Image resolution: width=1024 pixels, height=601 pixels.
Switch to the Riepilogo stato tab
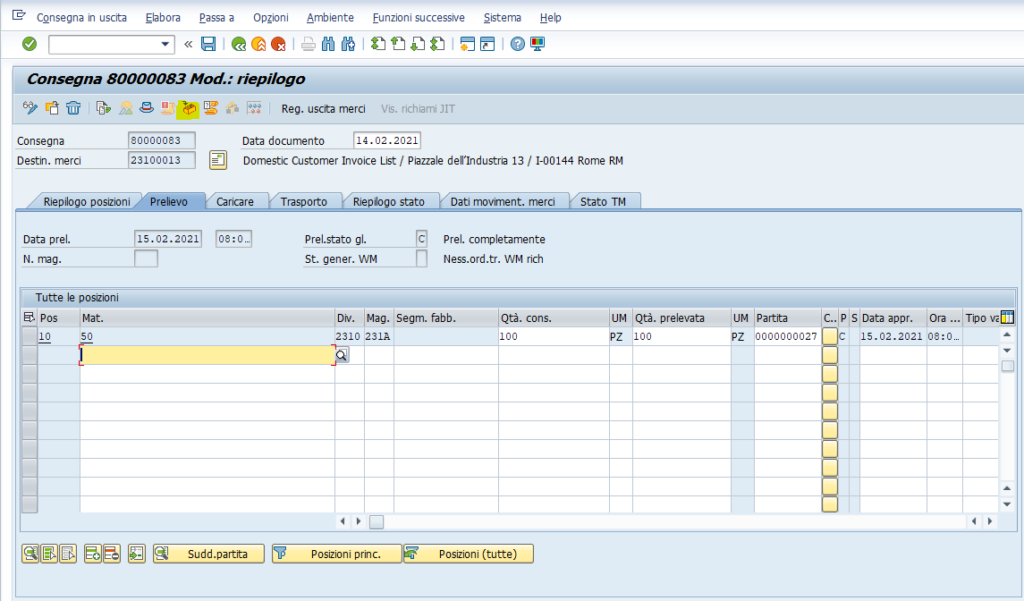tap(389, 202)
